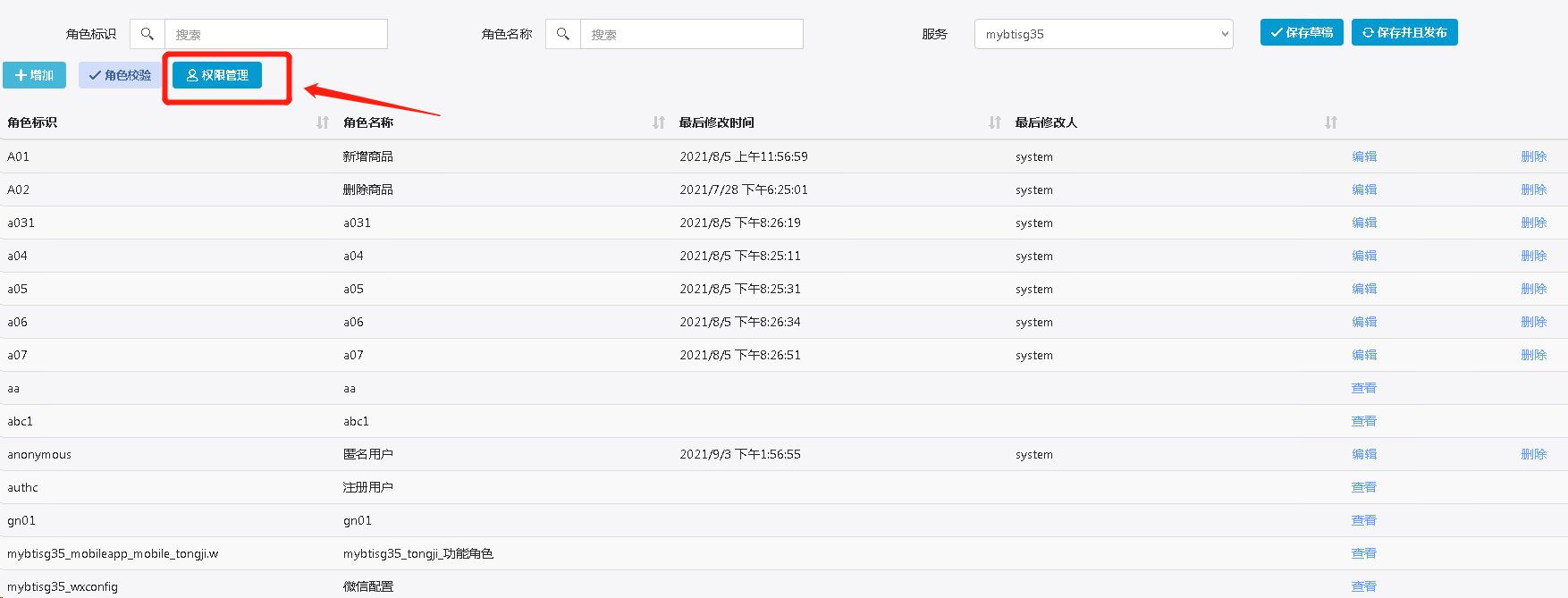1568x598 pixels.
Task: Click 增加 button with plus icon
Action: [x=35, y=75]
